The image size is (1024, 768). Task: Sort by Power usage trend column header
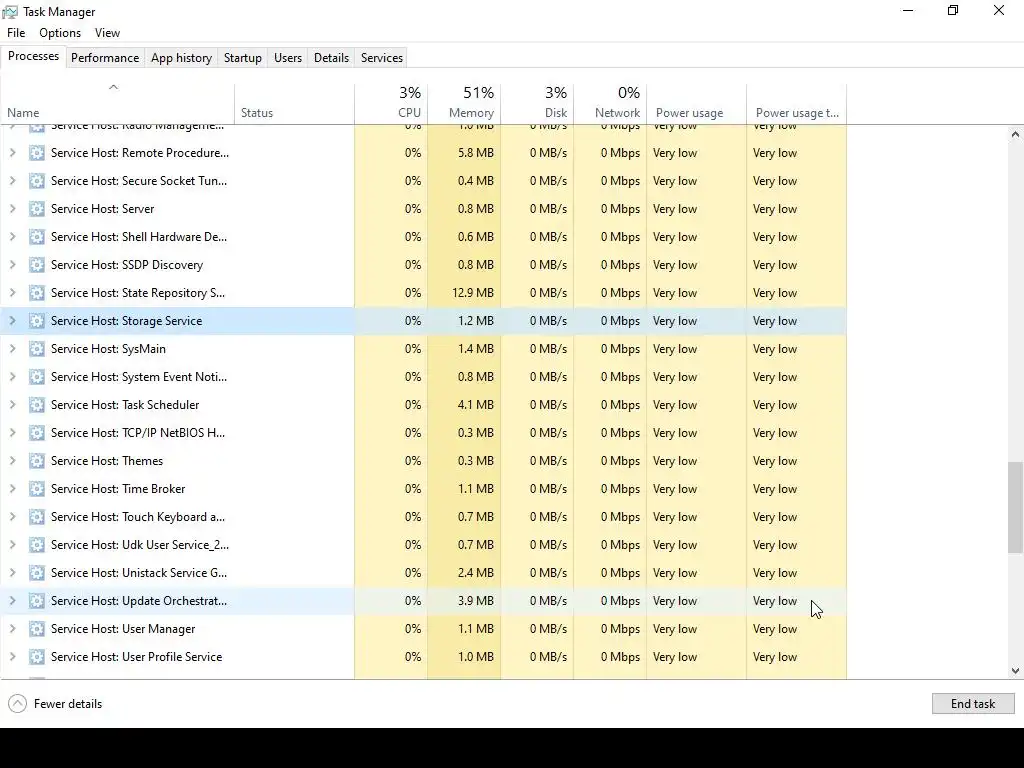pos(797,103)
